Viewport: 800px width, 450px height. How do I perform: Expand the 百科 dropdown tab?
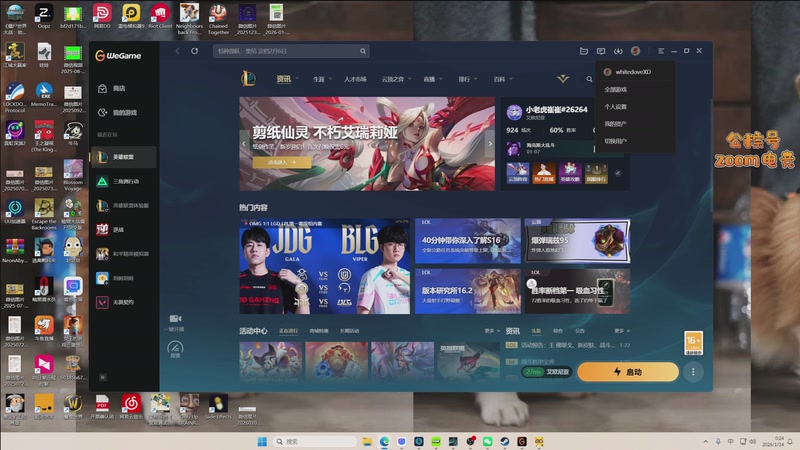click(503, 79)
